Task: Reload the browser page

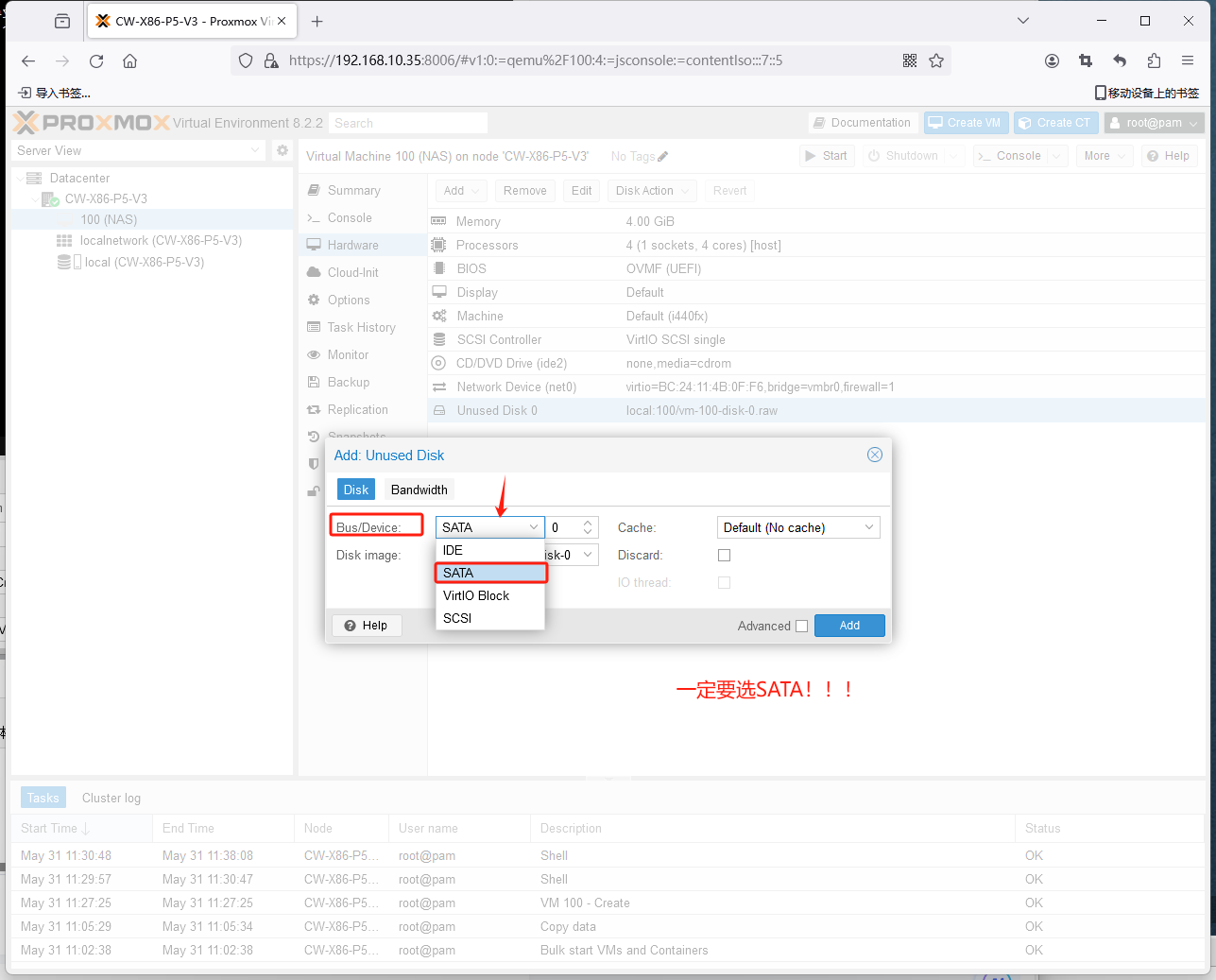Action: 96,60
